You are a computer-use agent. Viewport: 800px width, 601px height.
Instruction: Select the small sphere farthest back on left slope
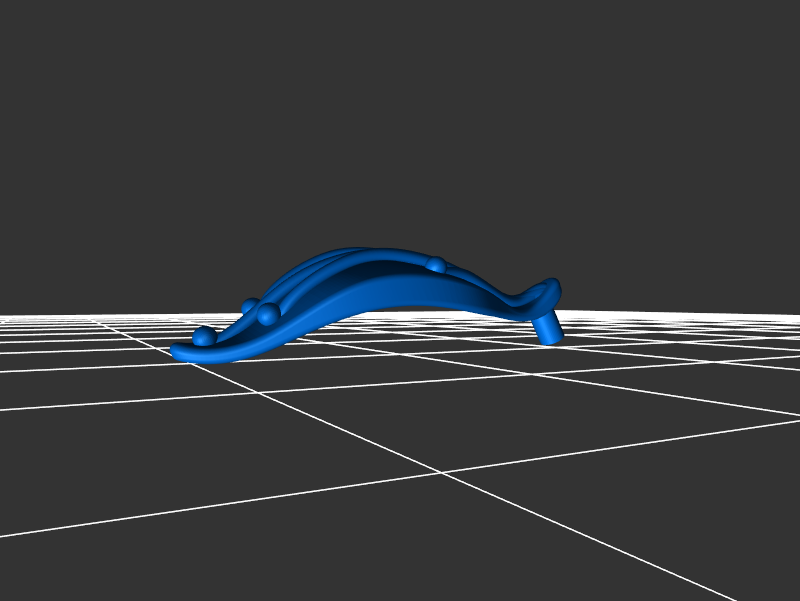click(249, 306)
